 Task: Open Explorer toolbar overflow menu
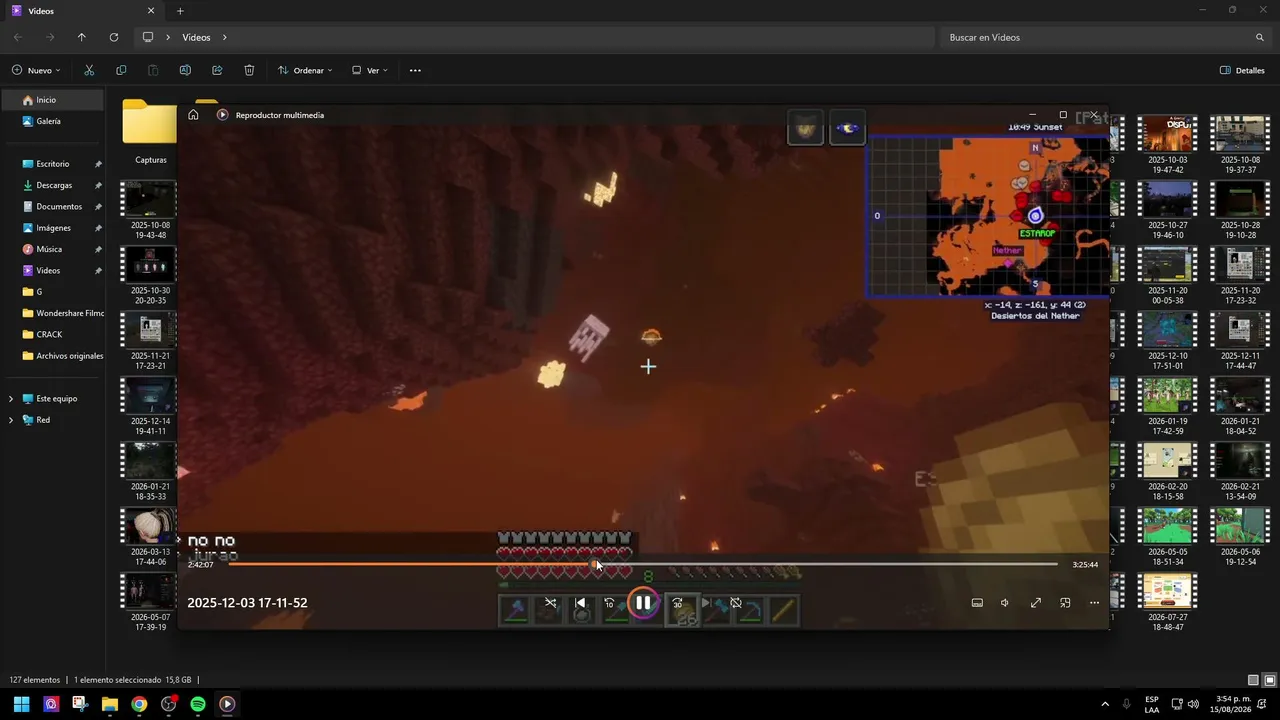(415, 70)
